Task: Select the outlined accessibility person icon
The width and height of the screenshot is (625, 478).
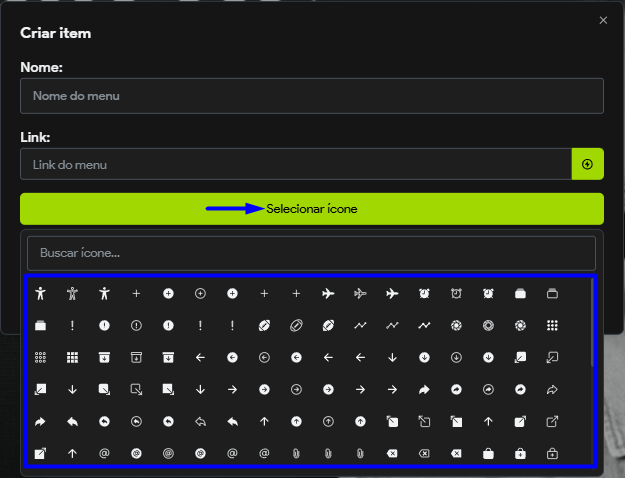Action: [72, 293]
